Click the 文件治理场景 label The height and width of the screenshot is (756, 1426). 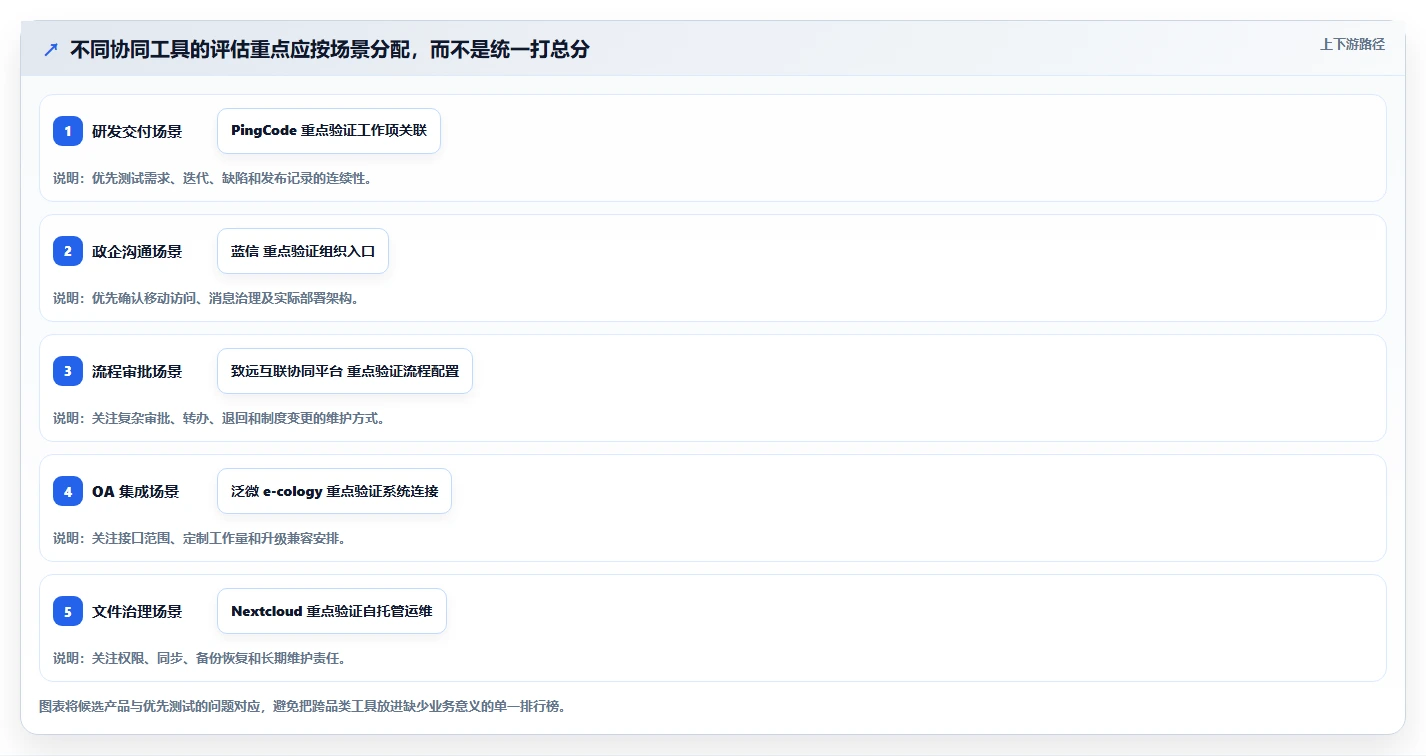(137, 611)
